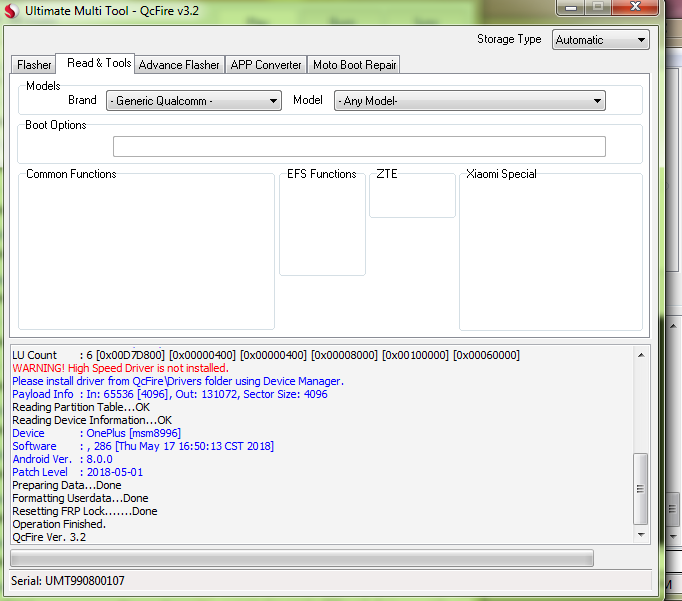Open the Brand Generic Qualcomm dropdown
This screenshot has width=682, height=601.
click(x=194, y=101)
